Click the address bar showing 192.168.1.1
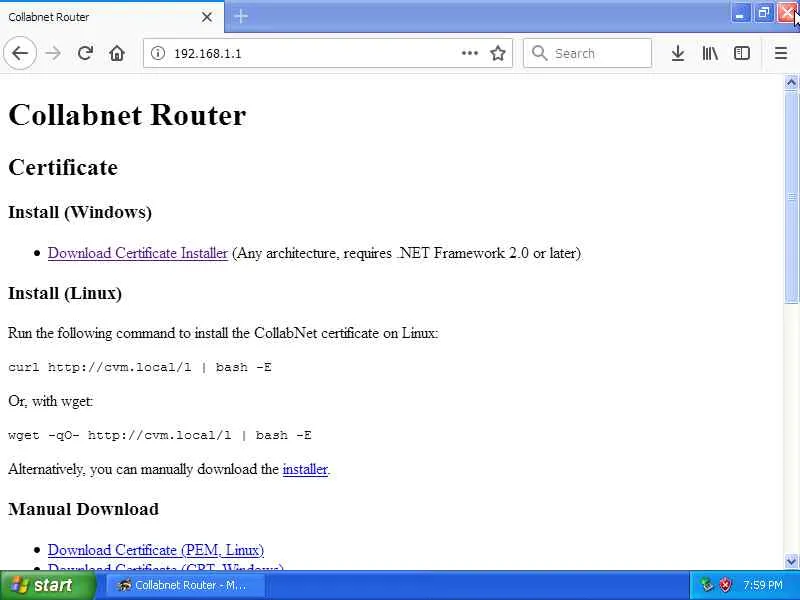Image resolution: width=800 pixels, height=600 pixels. (x=328, y=53)
